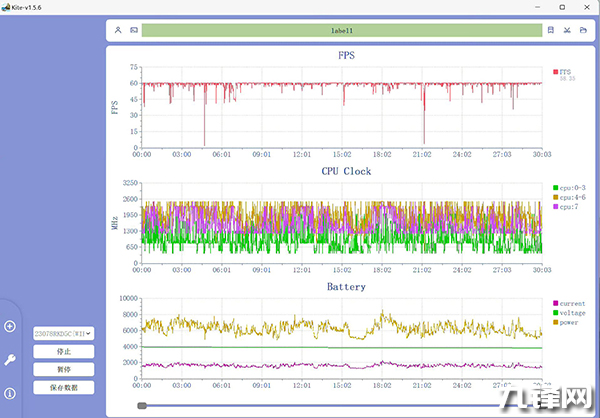Click the scissors cut icon in toolbar

(x=567, y=31)
